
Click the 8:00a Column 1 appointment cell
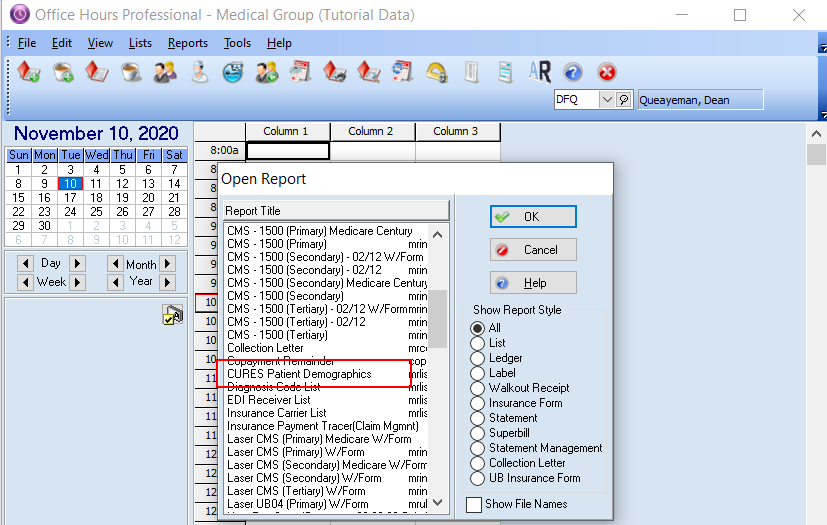tap(287, 151)
